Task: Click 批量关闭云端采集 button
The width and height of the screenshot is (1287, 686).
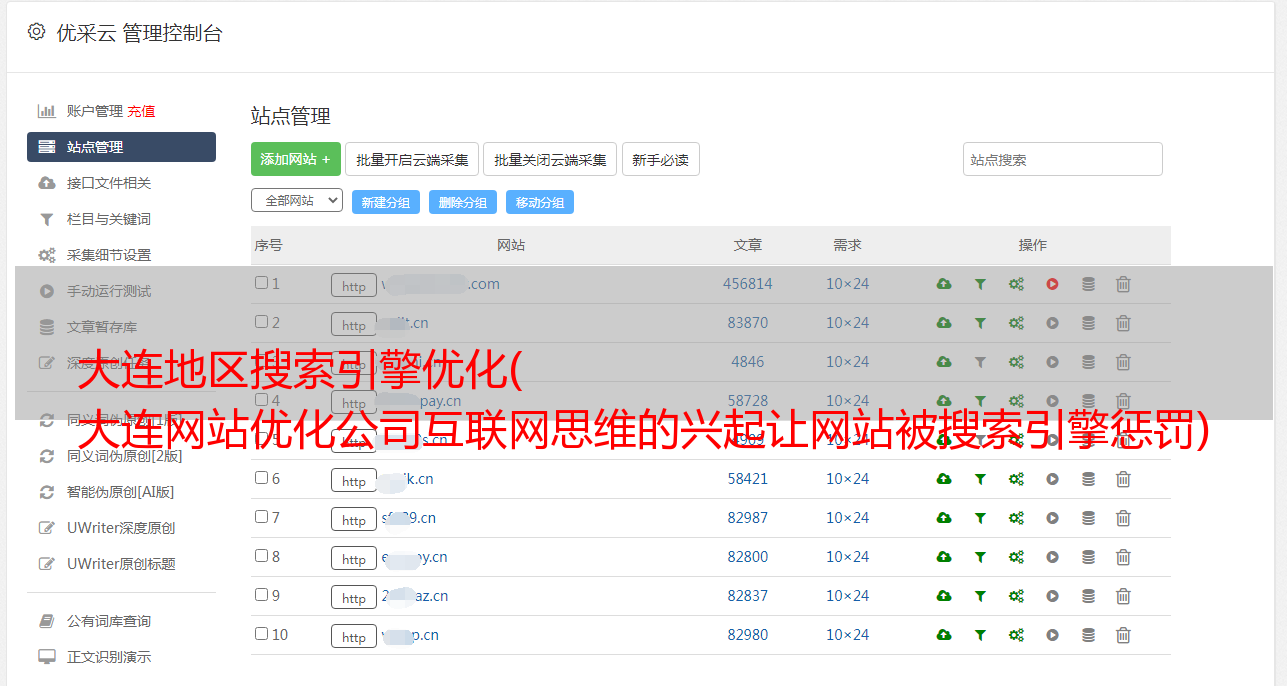Action: point(550,159)
